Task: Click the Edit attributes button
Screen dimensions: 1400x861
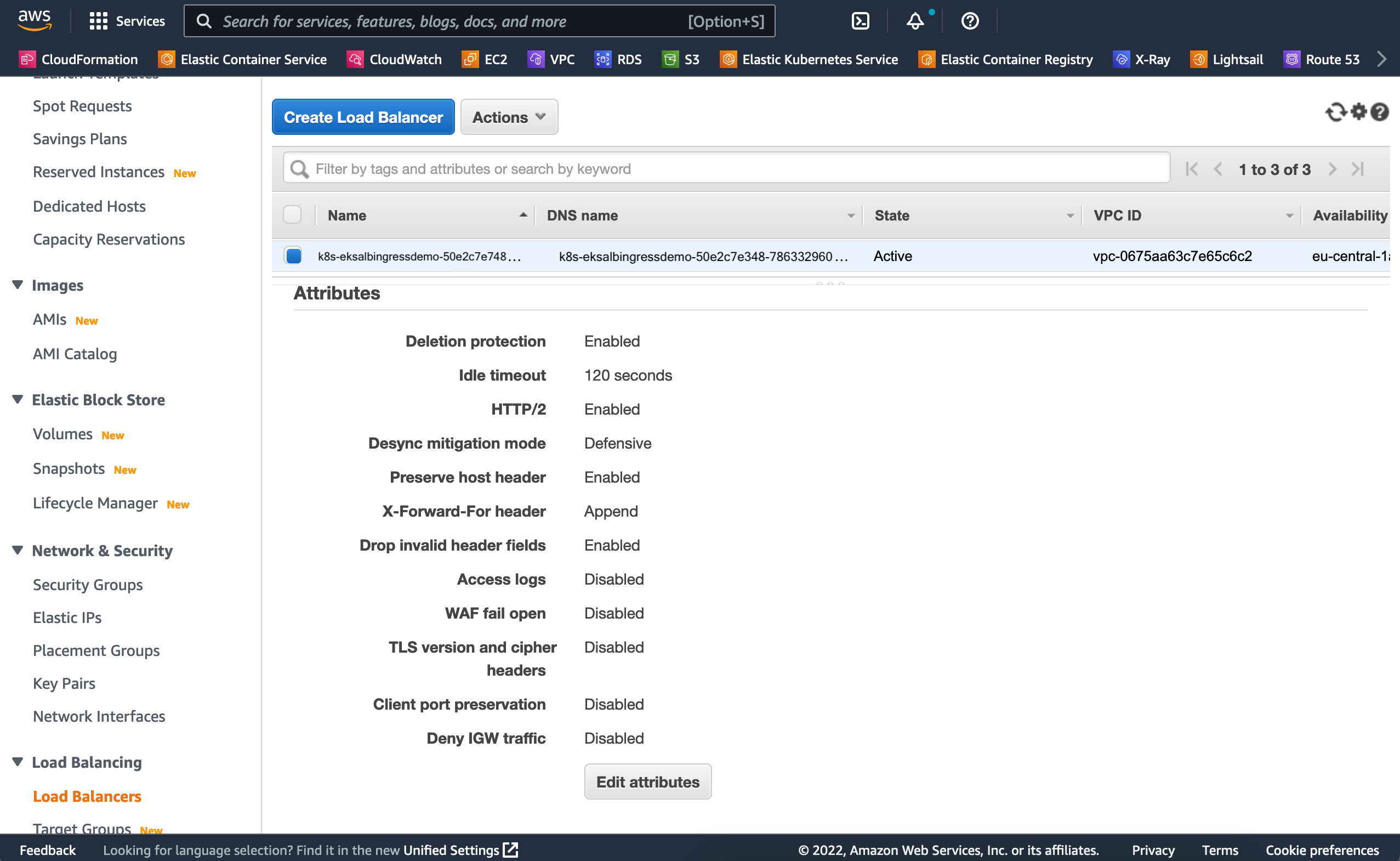Action: click(647, 782)
